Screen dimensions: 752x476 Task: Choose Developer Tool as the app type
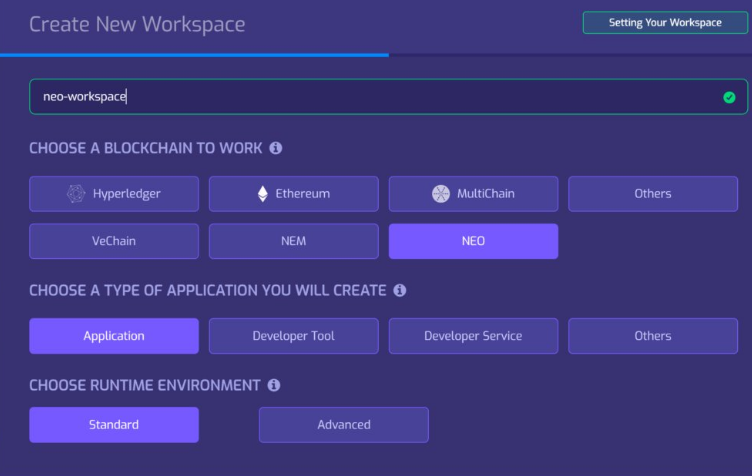294,336
